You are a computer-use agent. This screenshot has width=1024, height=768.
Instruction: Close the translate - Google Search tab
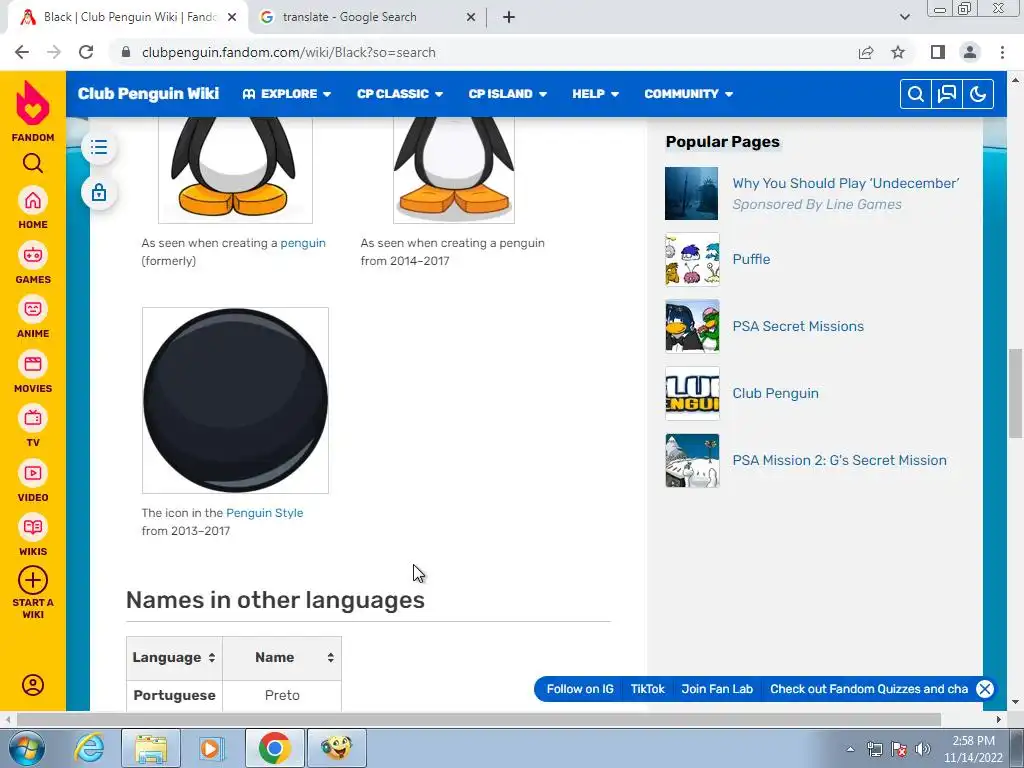471,18
